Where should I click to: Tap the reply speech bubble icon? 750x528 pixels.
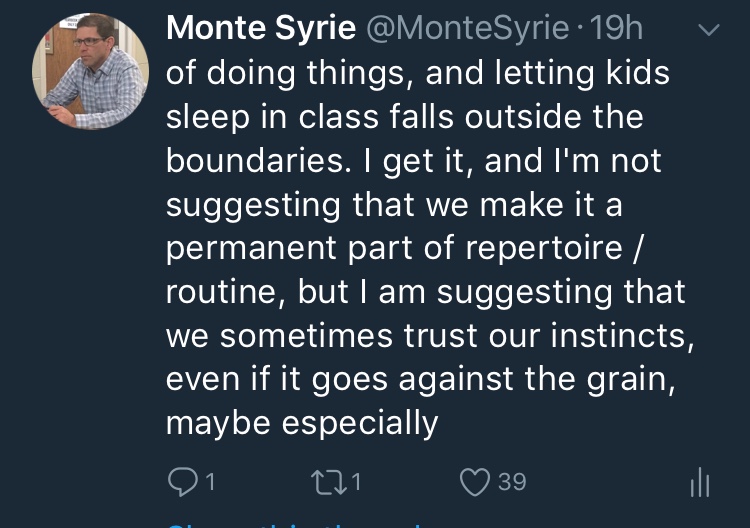point(181,483)
